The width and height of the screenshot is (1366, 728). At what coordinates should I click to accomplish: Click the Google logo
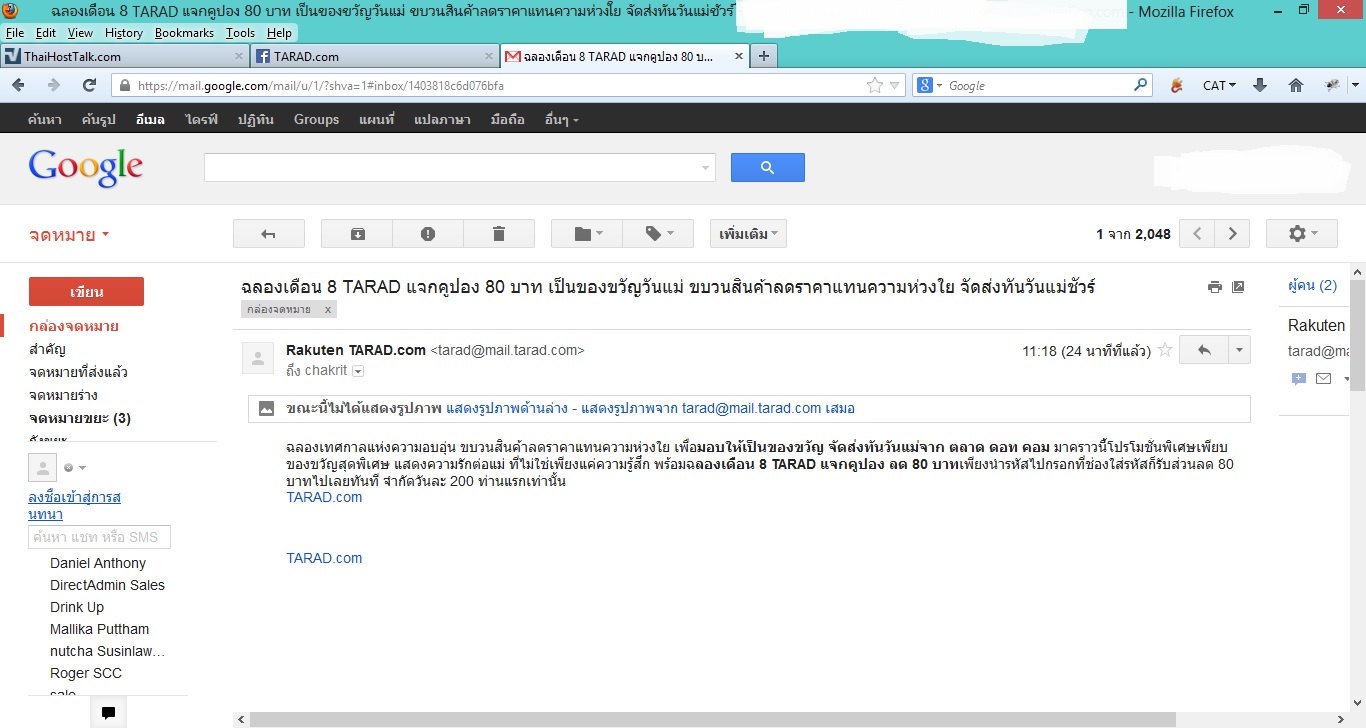click(86, 168)
